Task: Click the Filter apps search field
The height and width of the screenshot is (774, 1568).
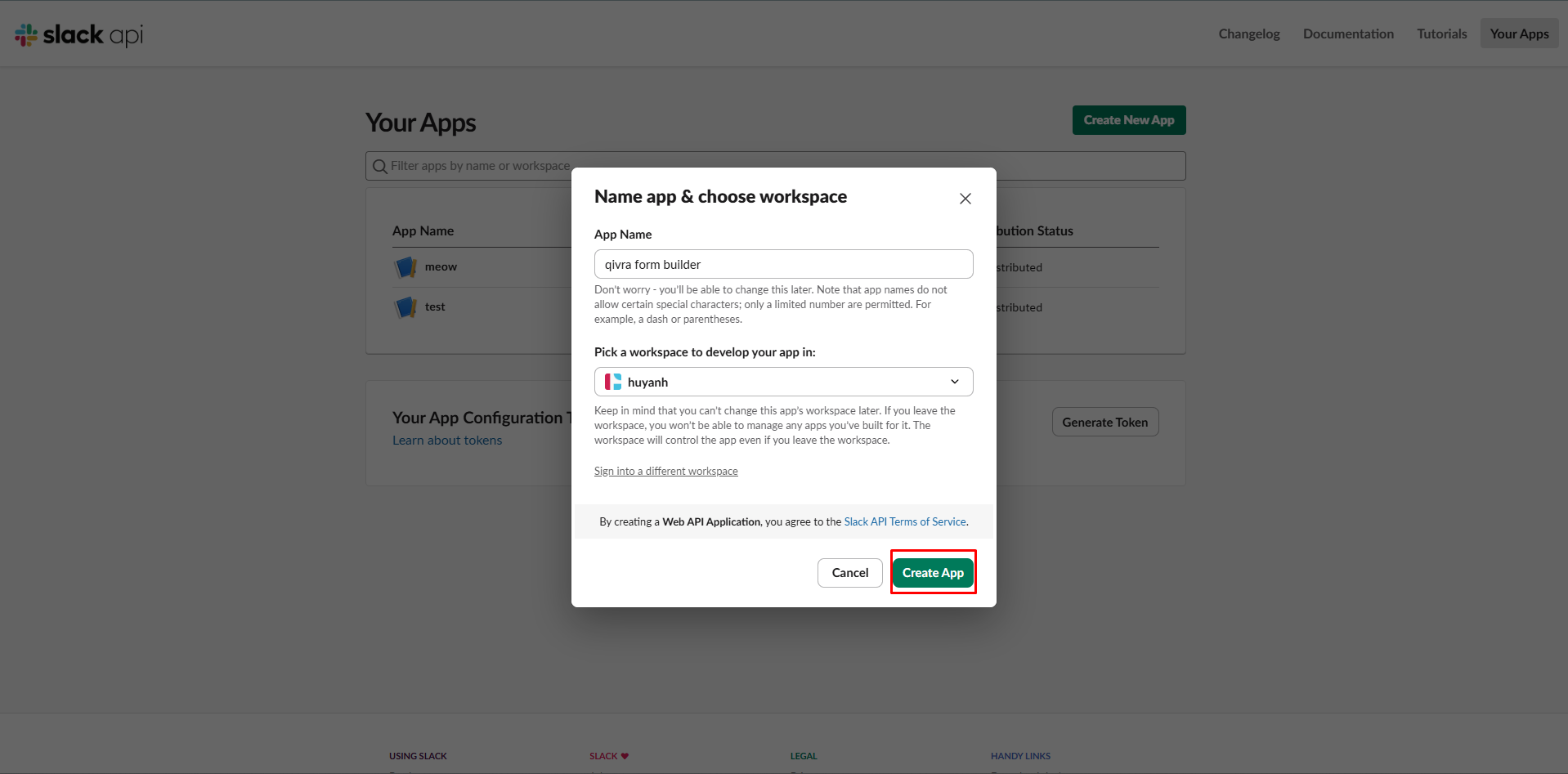Action: (x=775, y=166)
